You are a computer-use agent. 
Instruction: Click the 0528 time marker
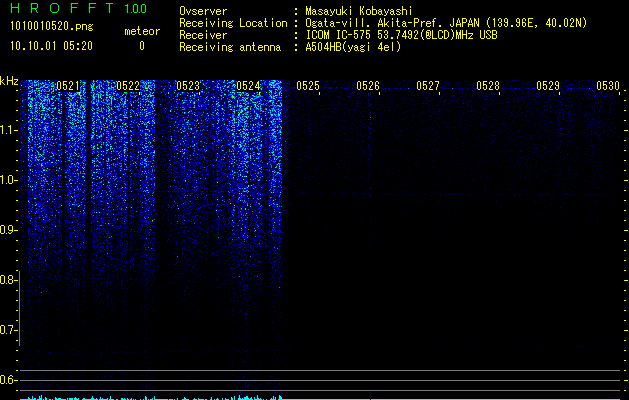[488, 86]
